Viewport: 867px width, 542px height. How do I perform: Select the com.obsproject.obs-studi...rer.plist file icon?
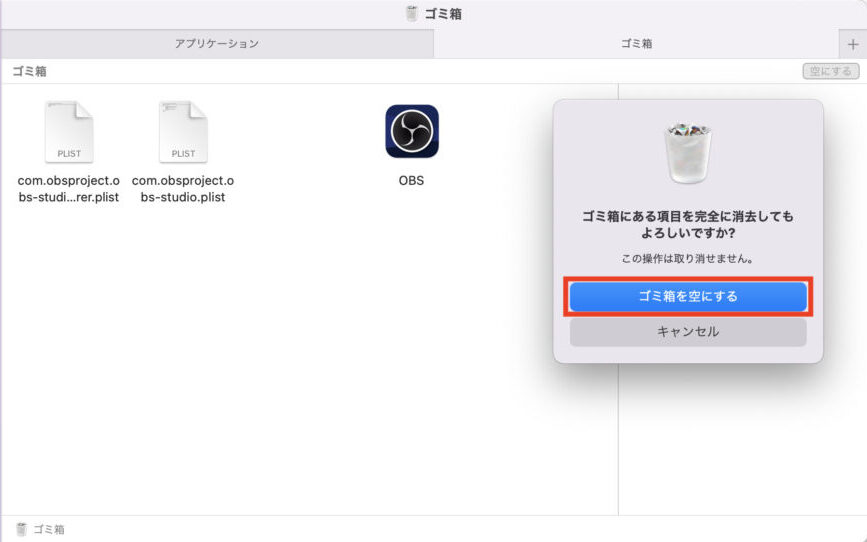coord(69,132)
